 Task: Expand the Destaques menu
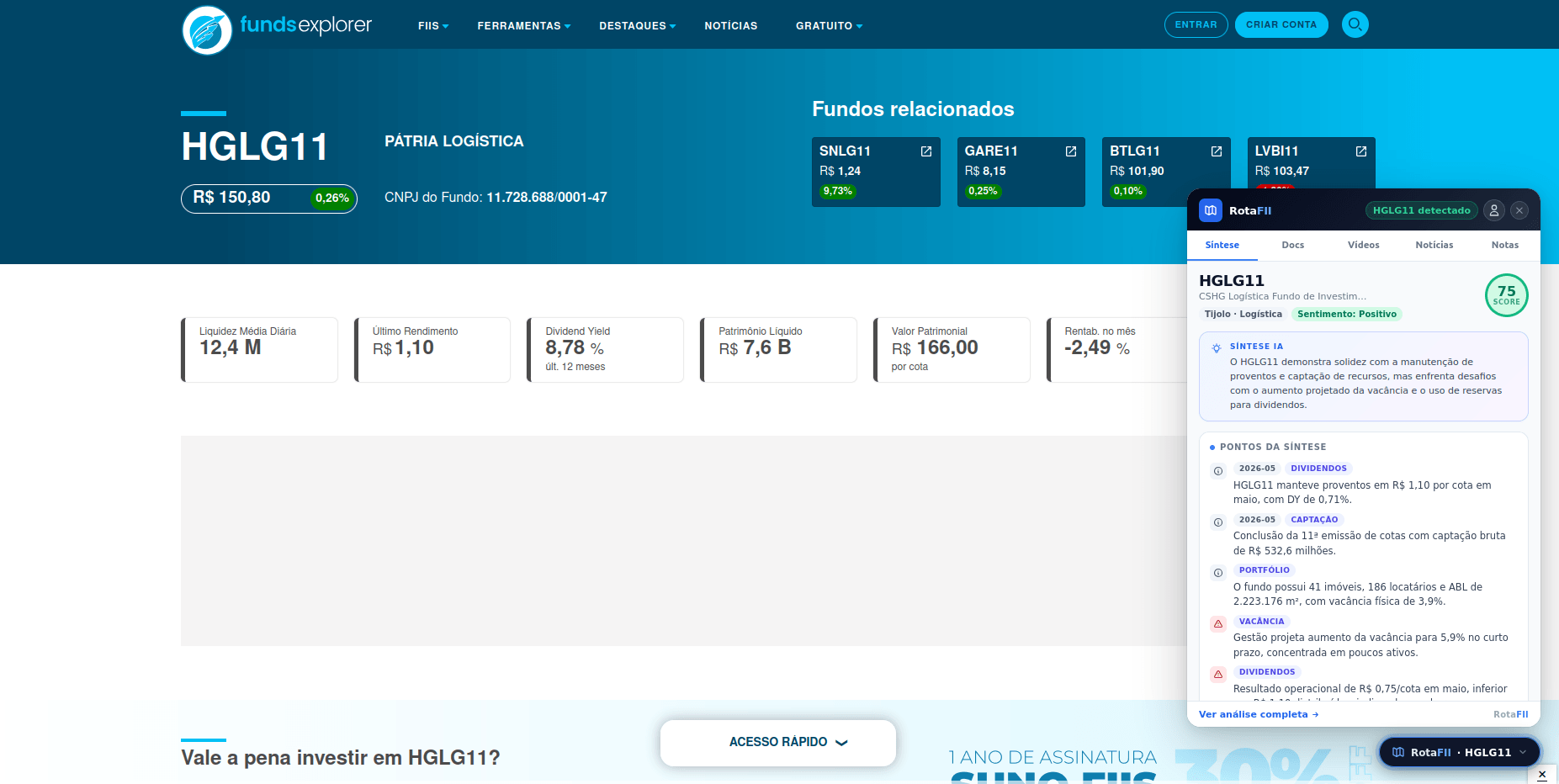pyautogui.click(x=637, y=26)
